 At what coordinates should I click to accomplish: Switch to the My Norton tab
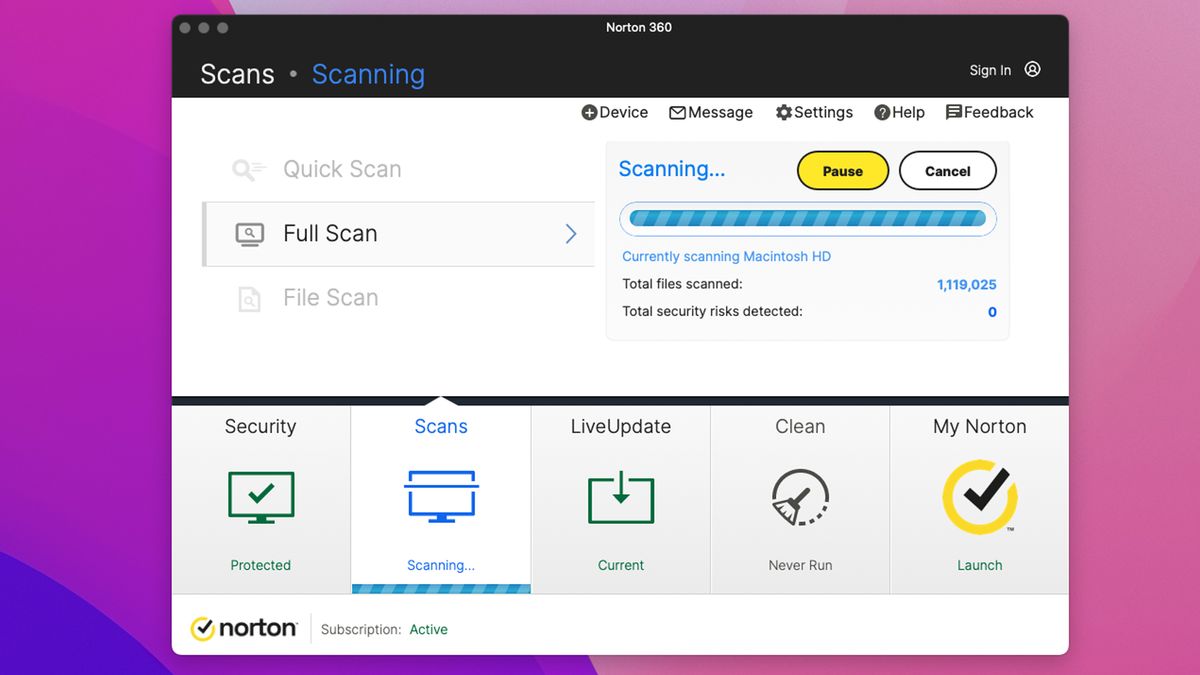click(x=979, y=426)
